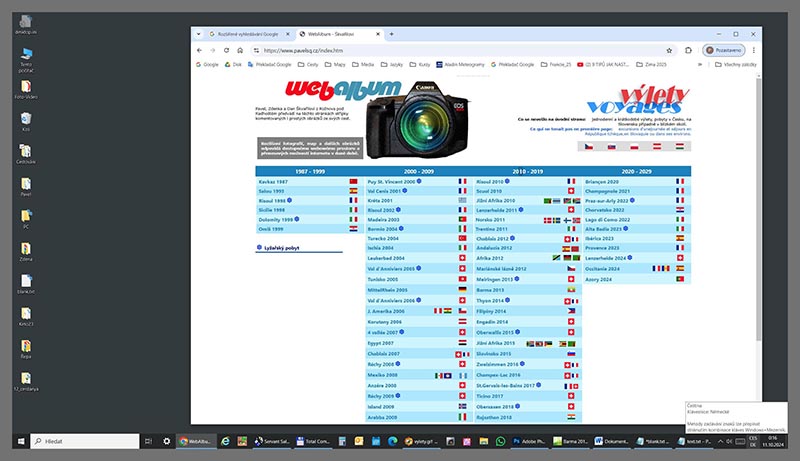This screenshot has width=800, height=461.
Task: Open the Koš recycle bin desktop icon
Action: (x=25, y=121)
